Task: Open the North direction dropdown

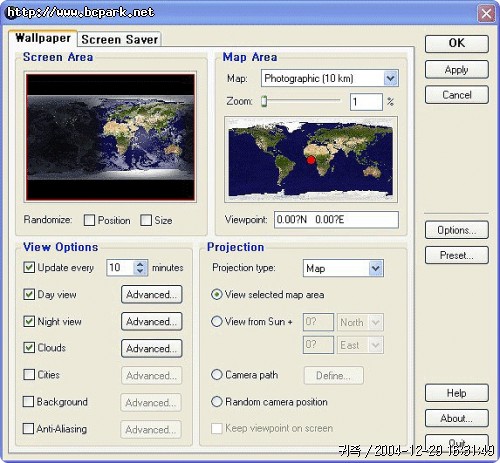Action: [360, 322]
